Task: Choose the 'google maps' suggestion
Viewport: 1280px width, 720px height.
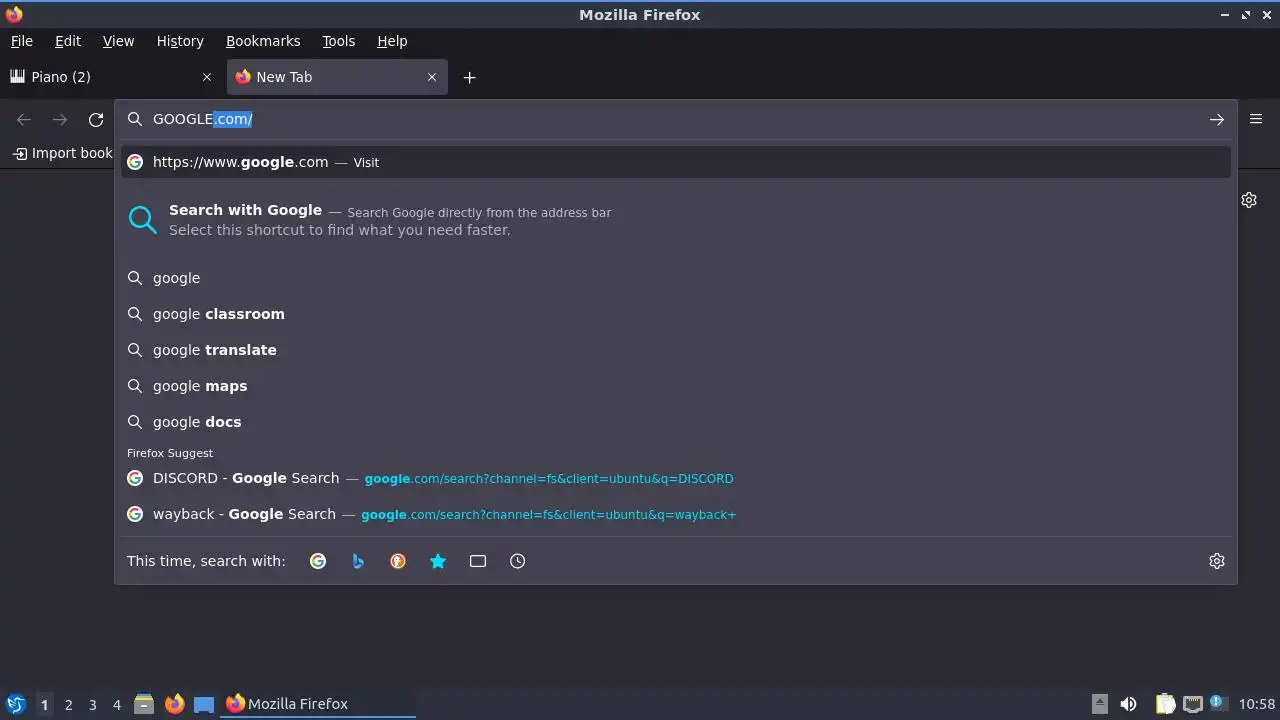Action: (x=676, y=386)
